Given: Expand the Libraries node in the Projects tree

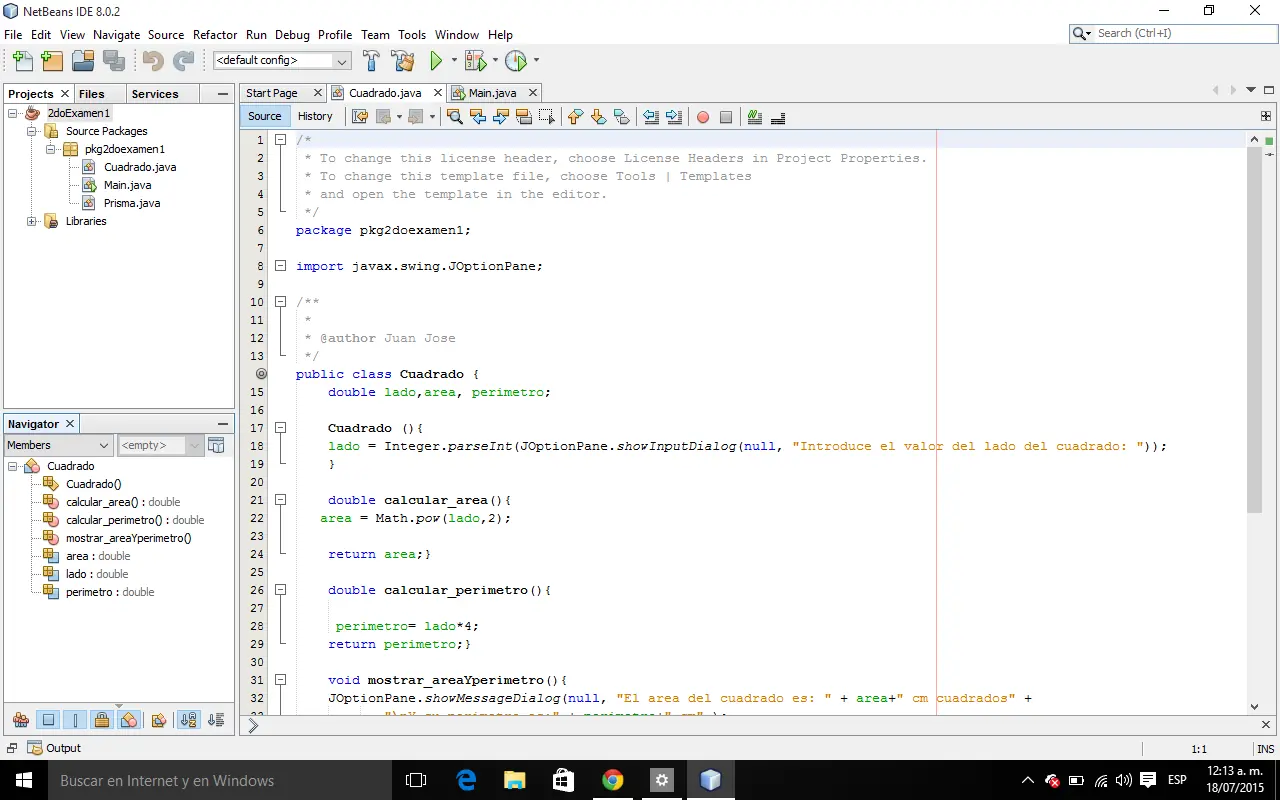Looking at the screenshot, I should coord(31,221).
